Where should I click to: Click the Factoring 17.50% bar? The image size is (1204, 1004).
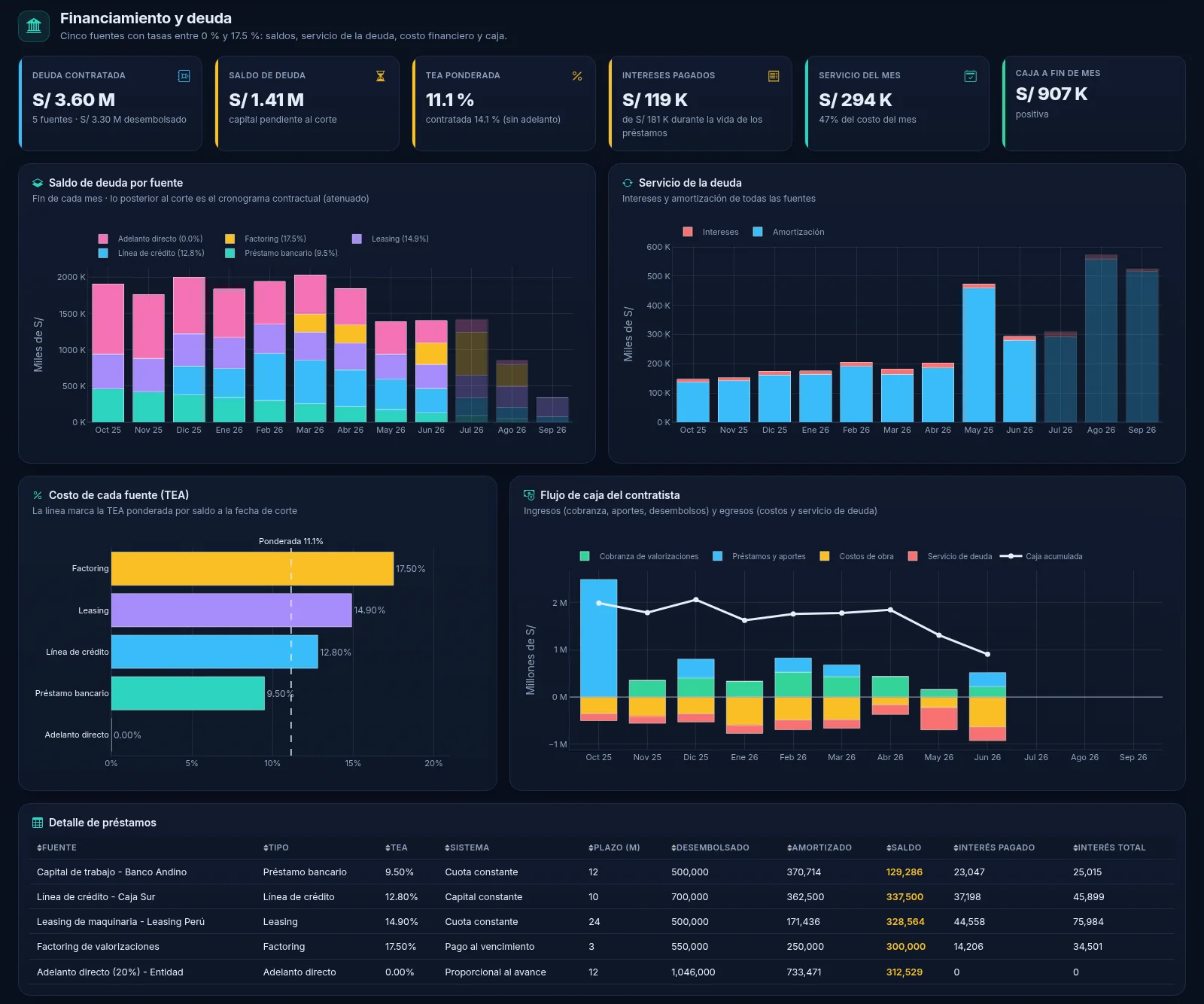point(252,569)
